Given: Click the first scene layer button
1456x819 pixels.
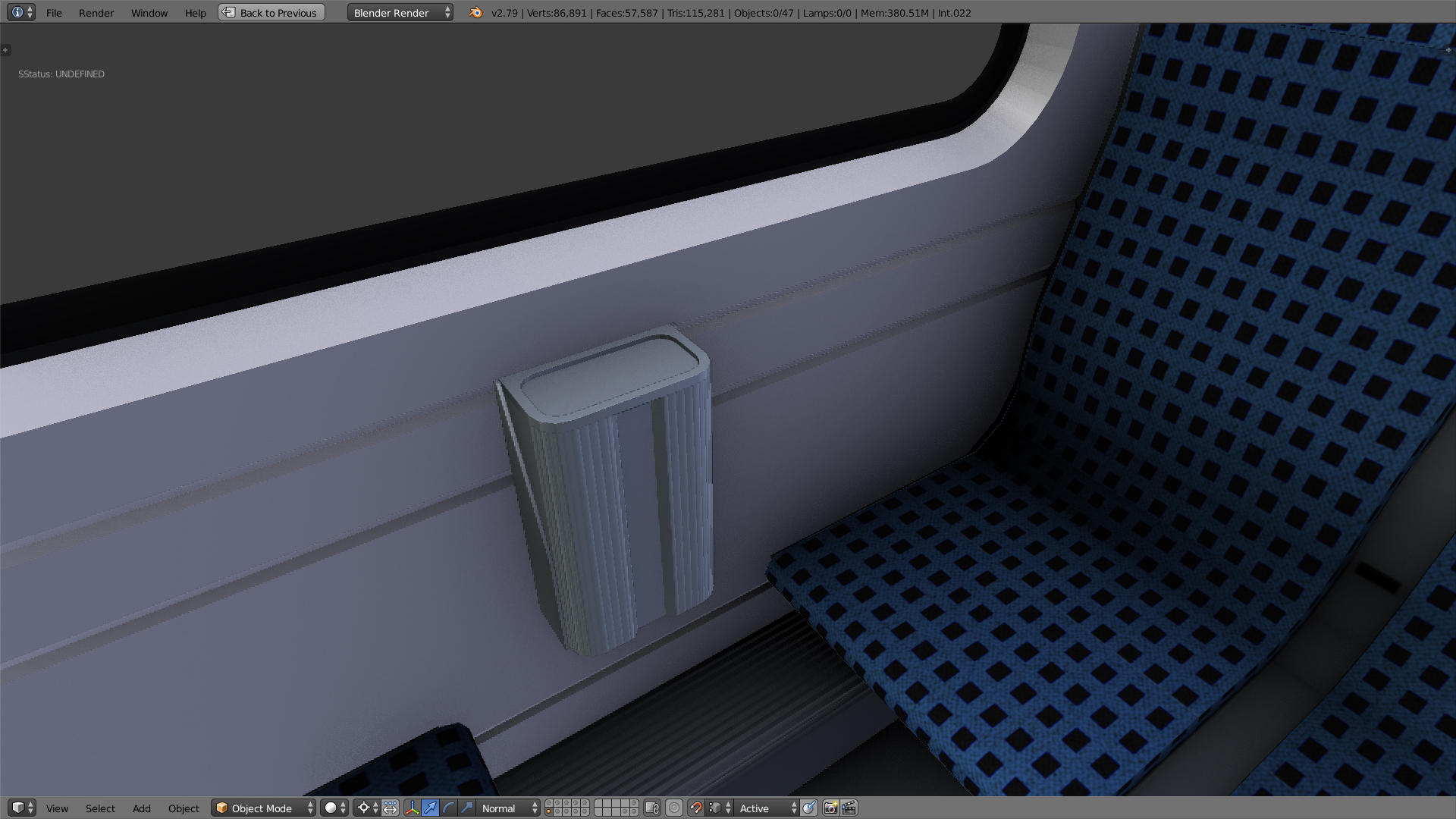Looking at the screenshot, I should (549, 804).
